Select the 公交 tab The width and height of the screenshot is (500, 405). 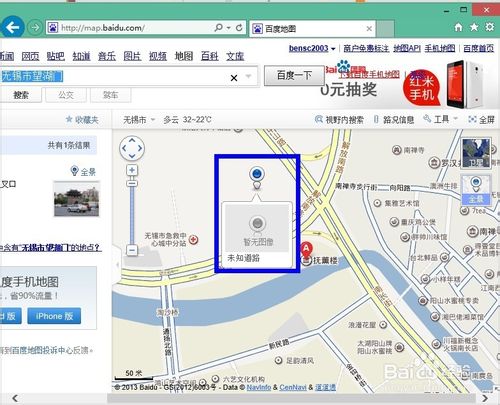(66, 95)
